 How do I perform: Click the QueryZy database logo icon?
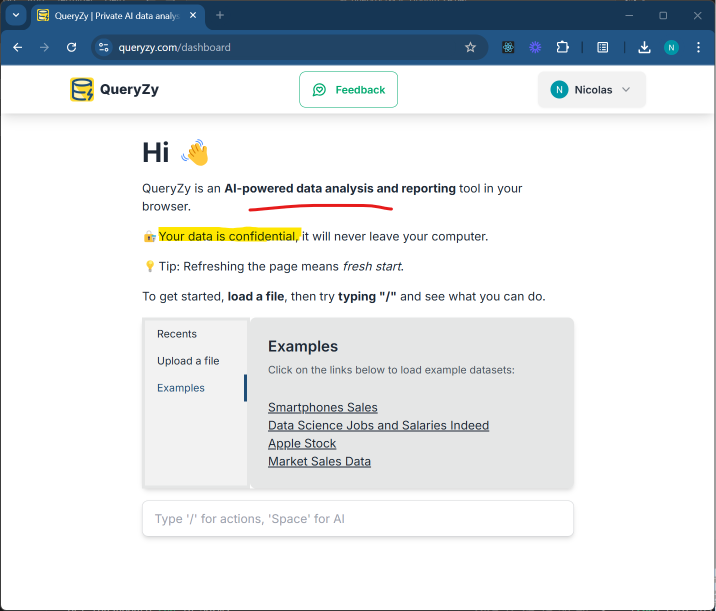(x=82, y=89)
